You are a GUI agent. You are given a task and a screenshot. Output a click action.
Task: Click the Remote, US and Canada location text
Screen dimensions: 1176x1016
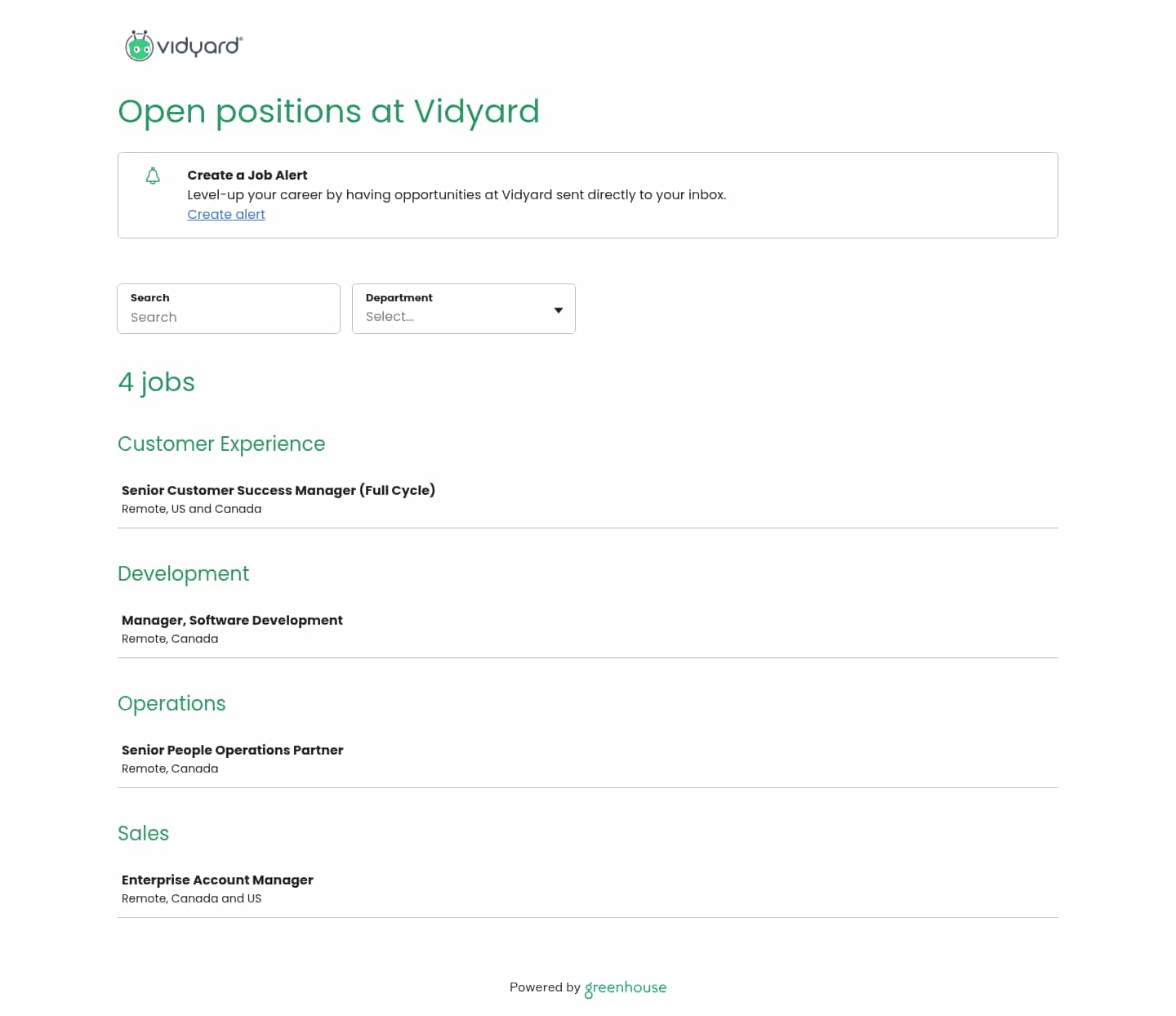[x=192, y=509]
